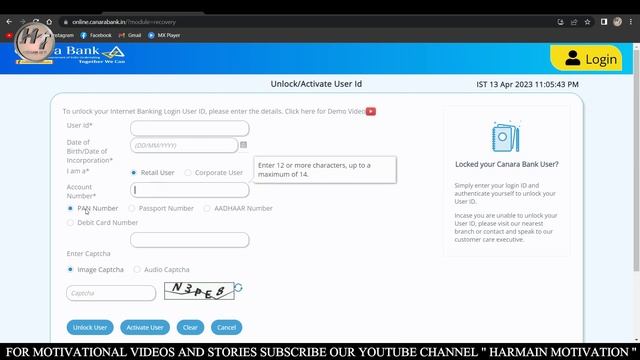Refresh the captcha image

238,288
